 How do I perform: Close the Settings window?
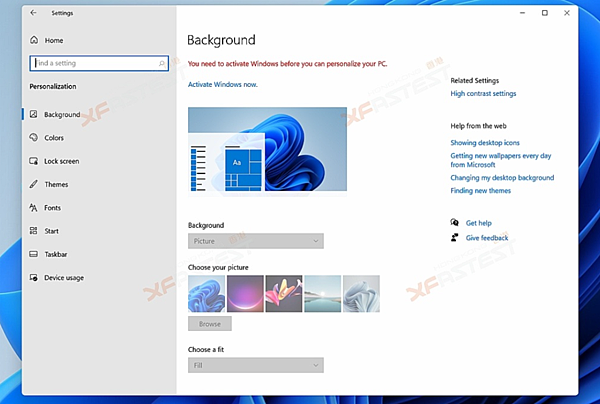(567, 13)
